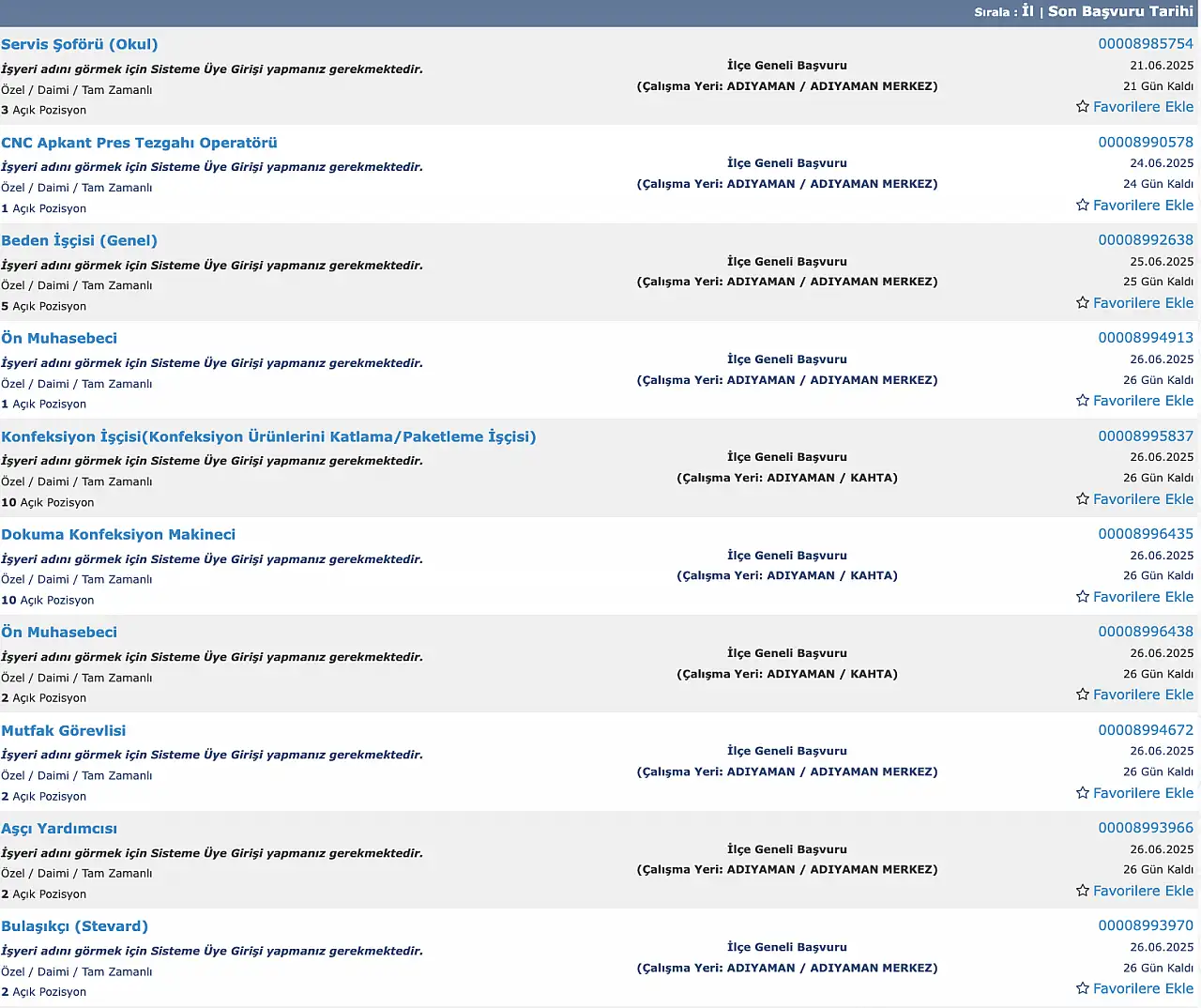Click Çalışma Yeri ADIYAMAN / KAHTA for Dokuma Makineci
The image size is (1201, 1008).
point(787,575)
